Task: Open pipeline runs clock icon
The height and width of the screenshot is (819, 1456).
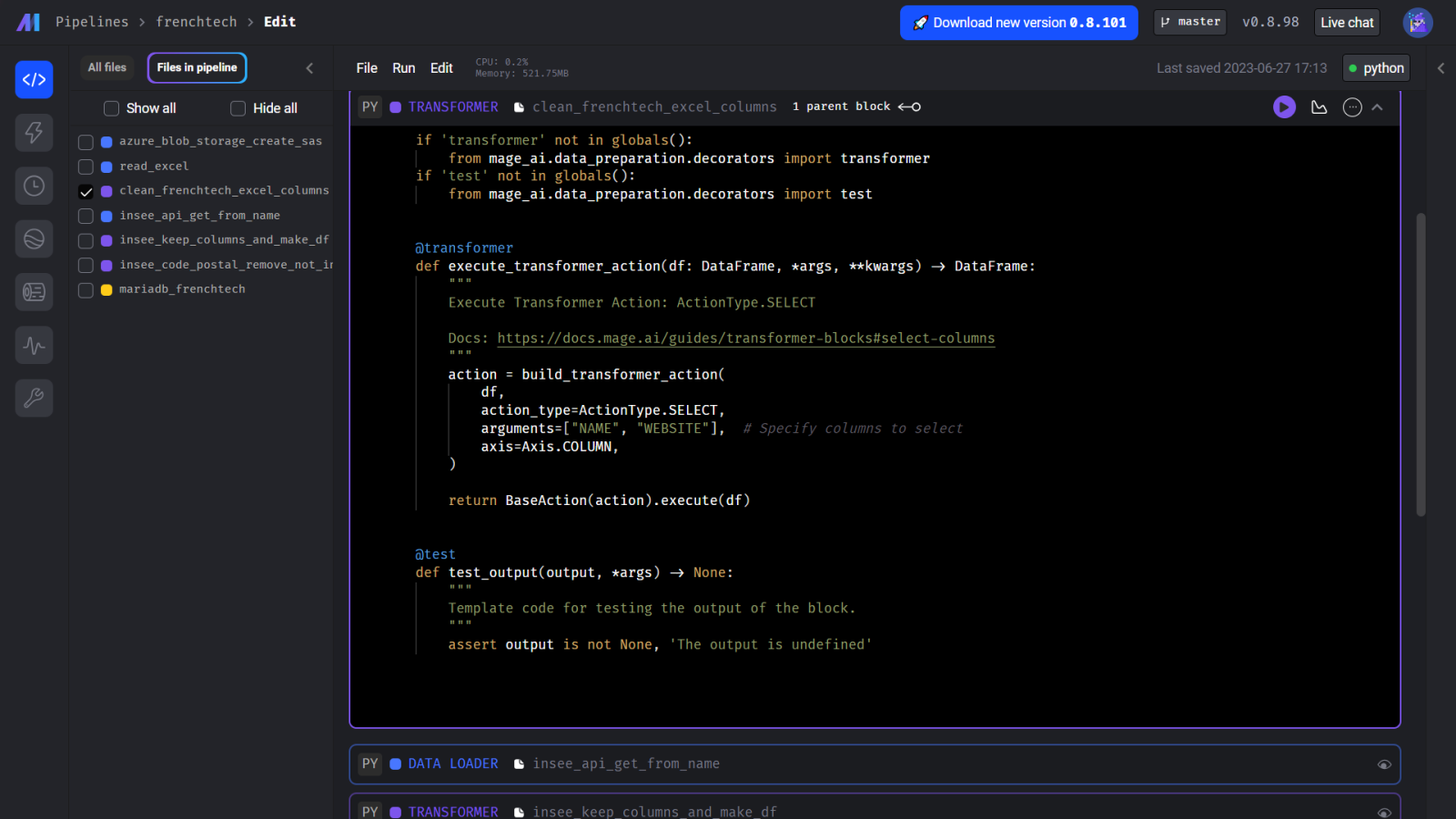Action: click(34, 186)
